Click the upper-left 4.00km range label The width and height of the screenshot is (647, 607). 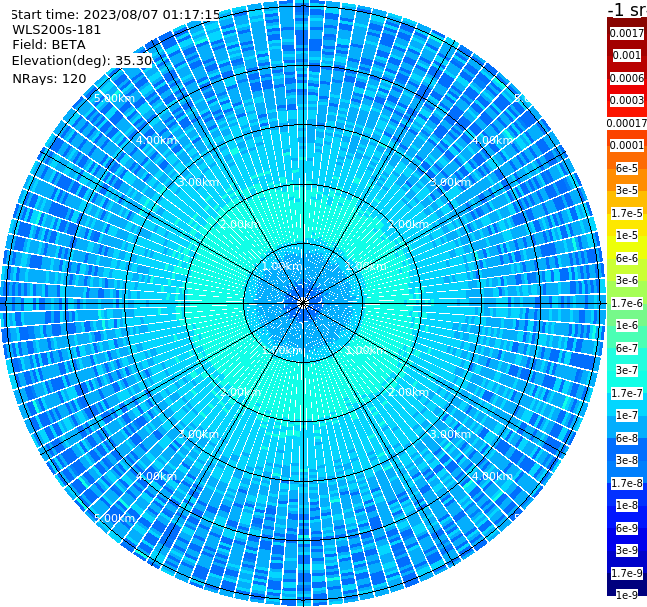tap(157, 140)
